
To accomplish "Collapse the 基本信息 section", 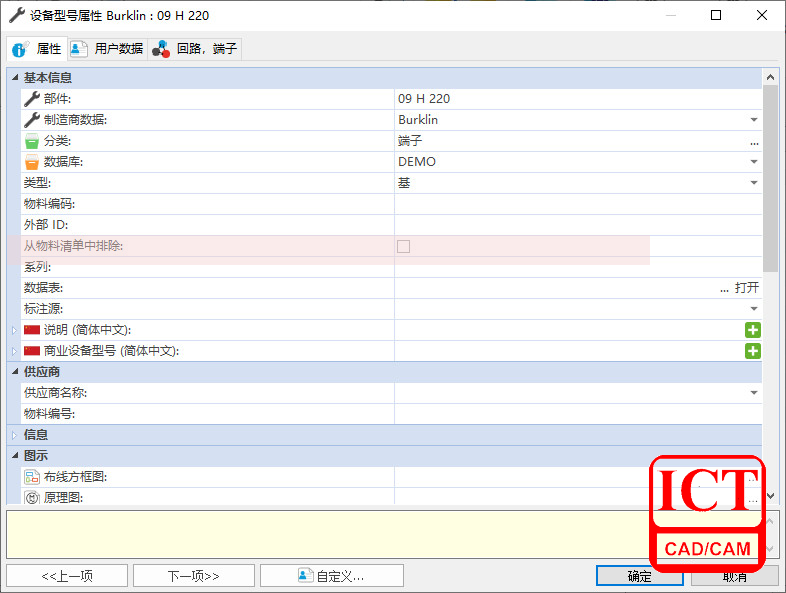I will coord(15,78).
